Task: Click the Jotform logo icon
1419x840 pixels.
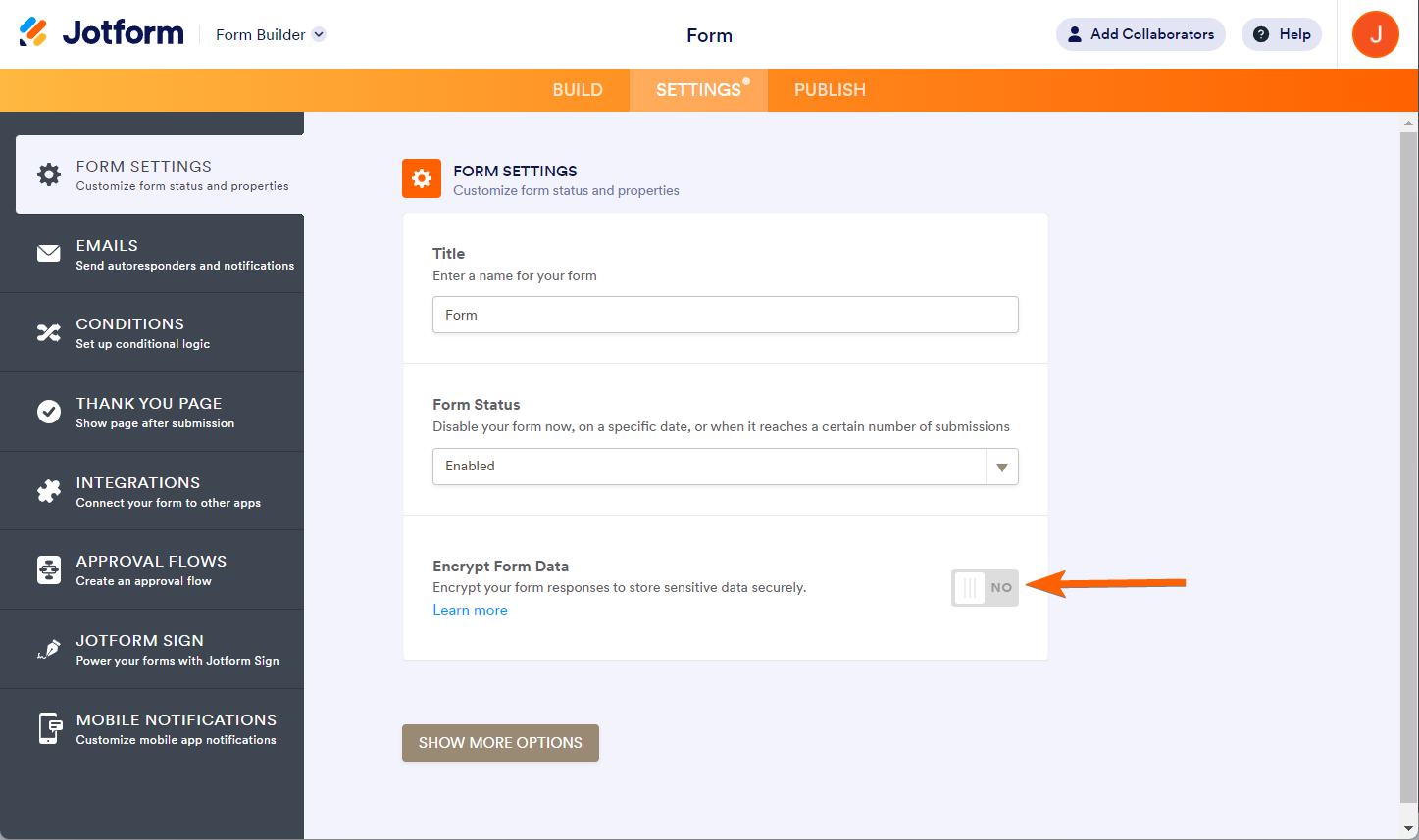Action: 33,32
